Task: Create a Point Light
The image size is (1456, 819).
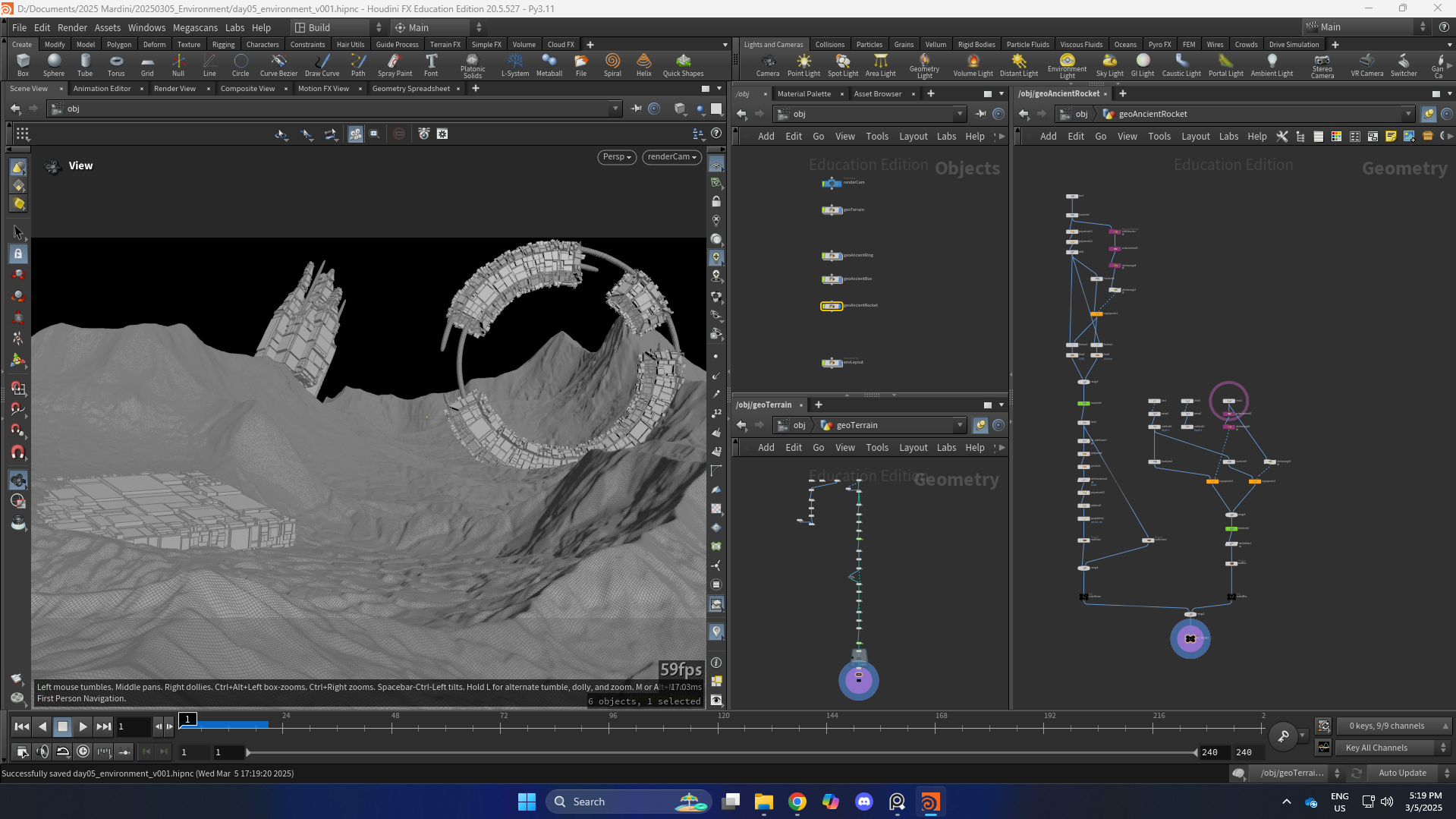Action: (x=803, y=65)
